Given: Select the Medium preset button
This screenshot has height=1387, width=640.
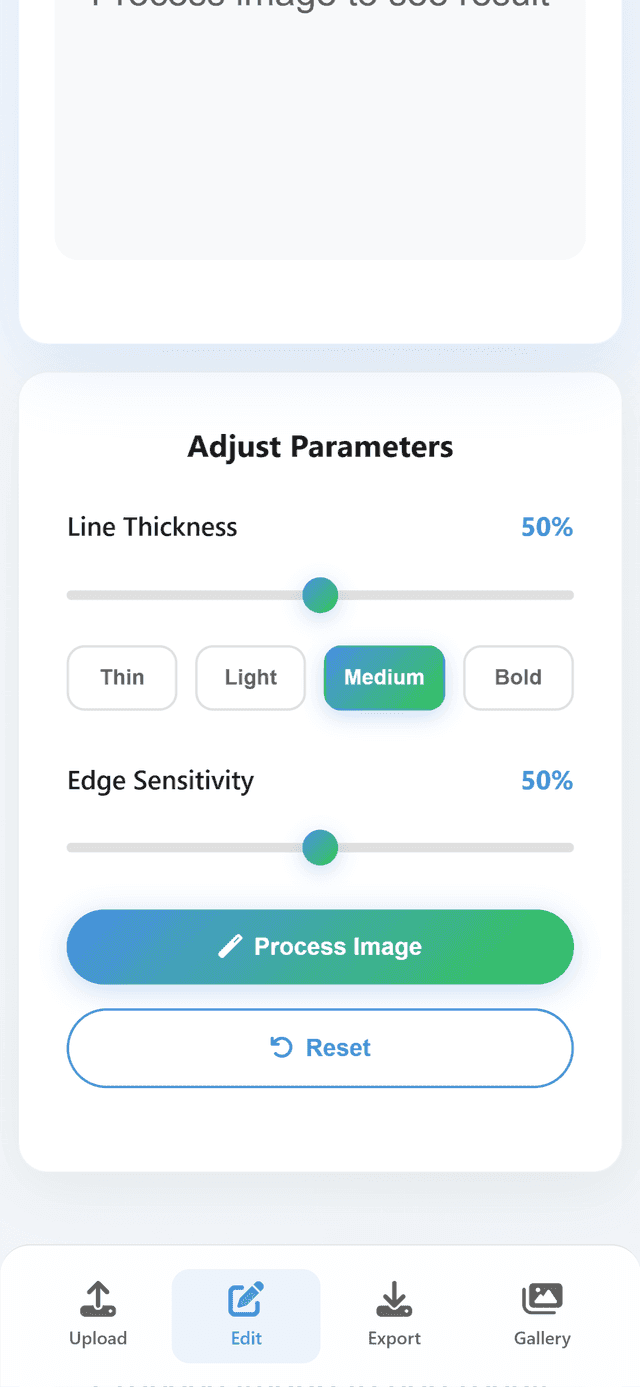Looking at the screenshot, I should tap(384, 678).
